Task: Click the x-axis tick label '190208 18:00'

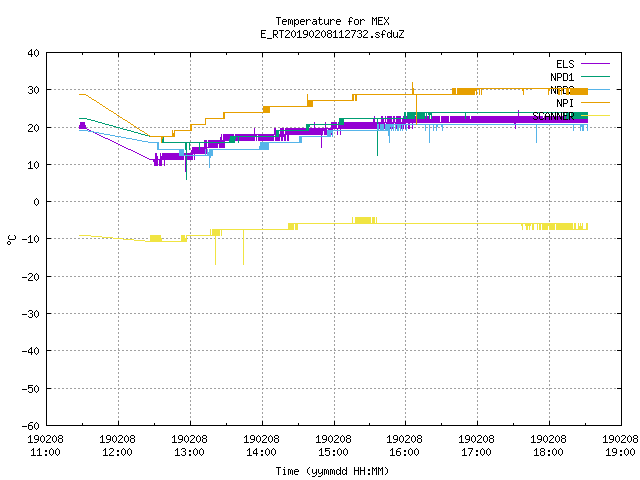Action: click(548, 446)
